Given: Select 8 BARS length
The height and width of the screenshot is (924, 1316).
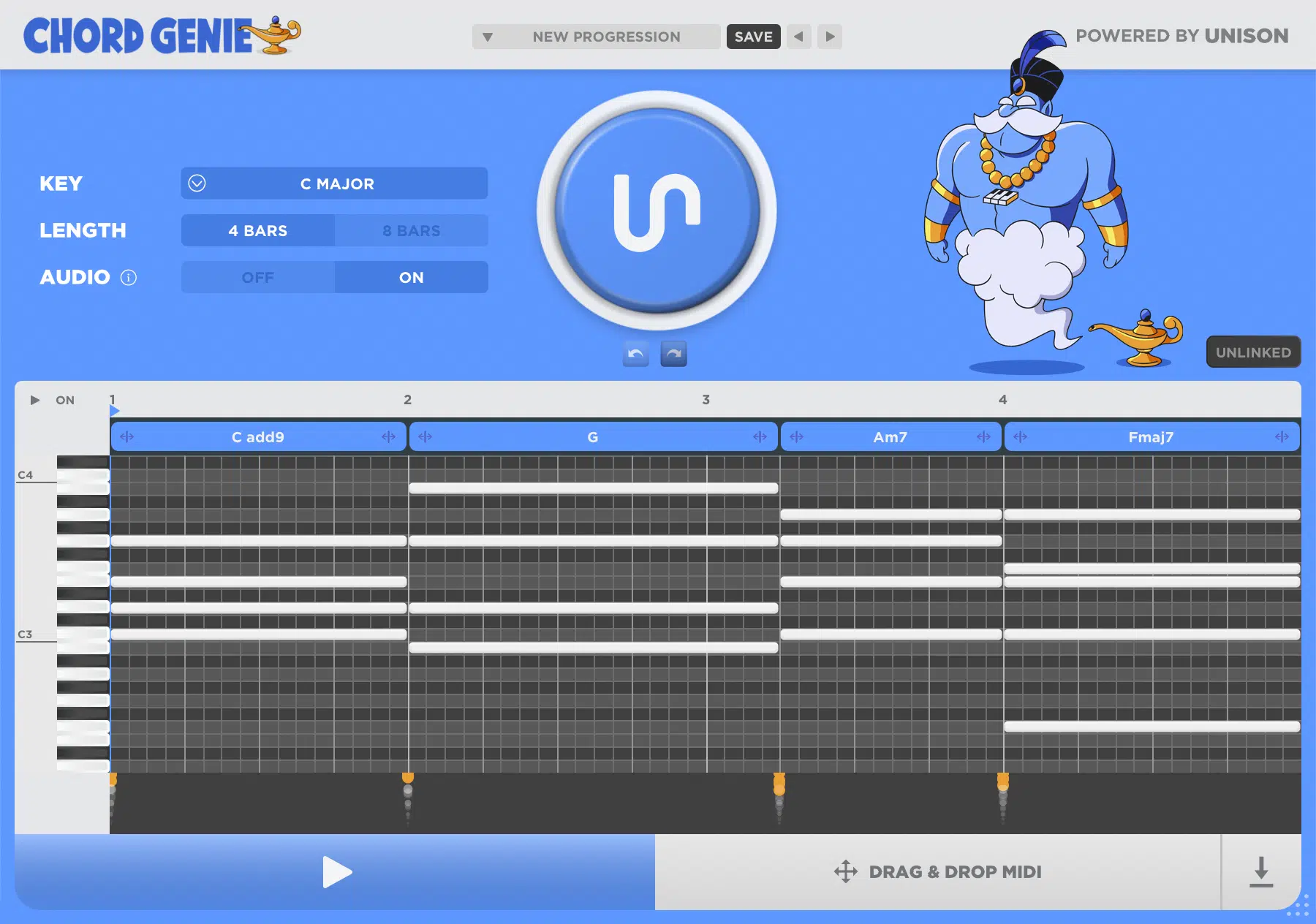Looking at the screenshot, I should coord(412,230).
